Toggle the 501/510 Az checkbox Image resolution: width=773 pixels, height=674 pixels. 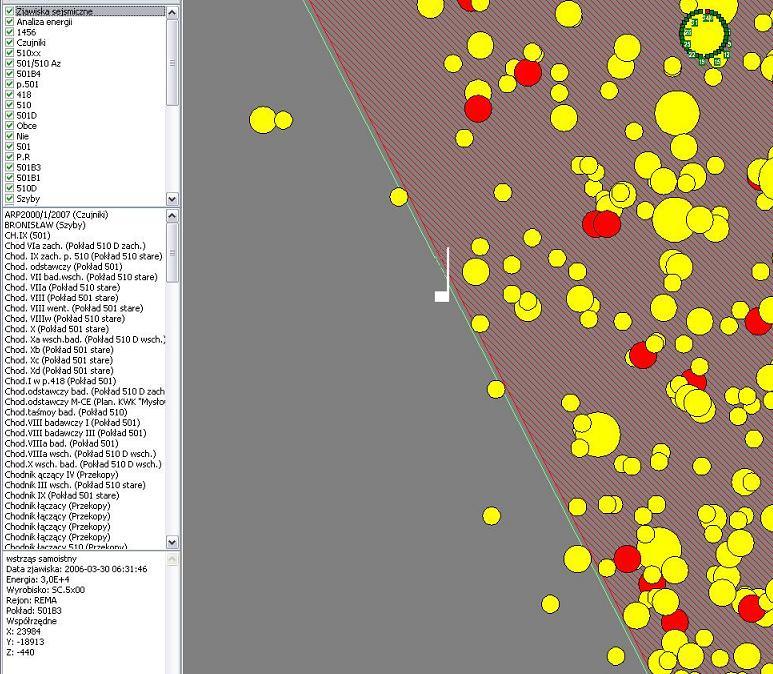pos(9,63)
